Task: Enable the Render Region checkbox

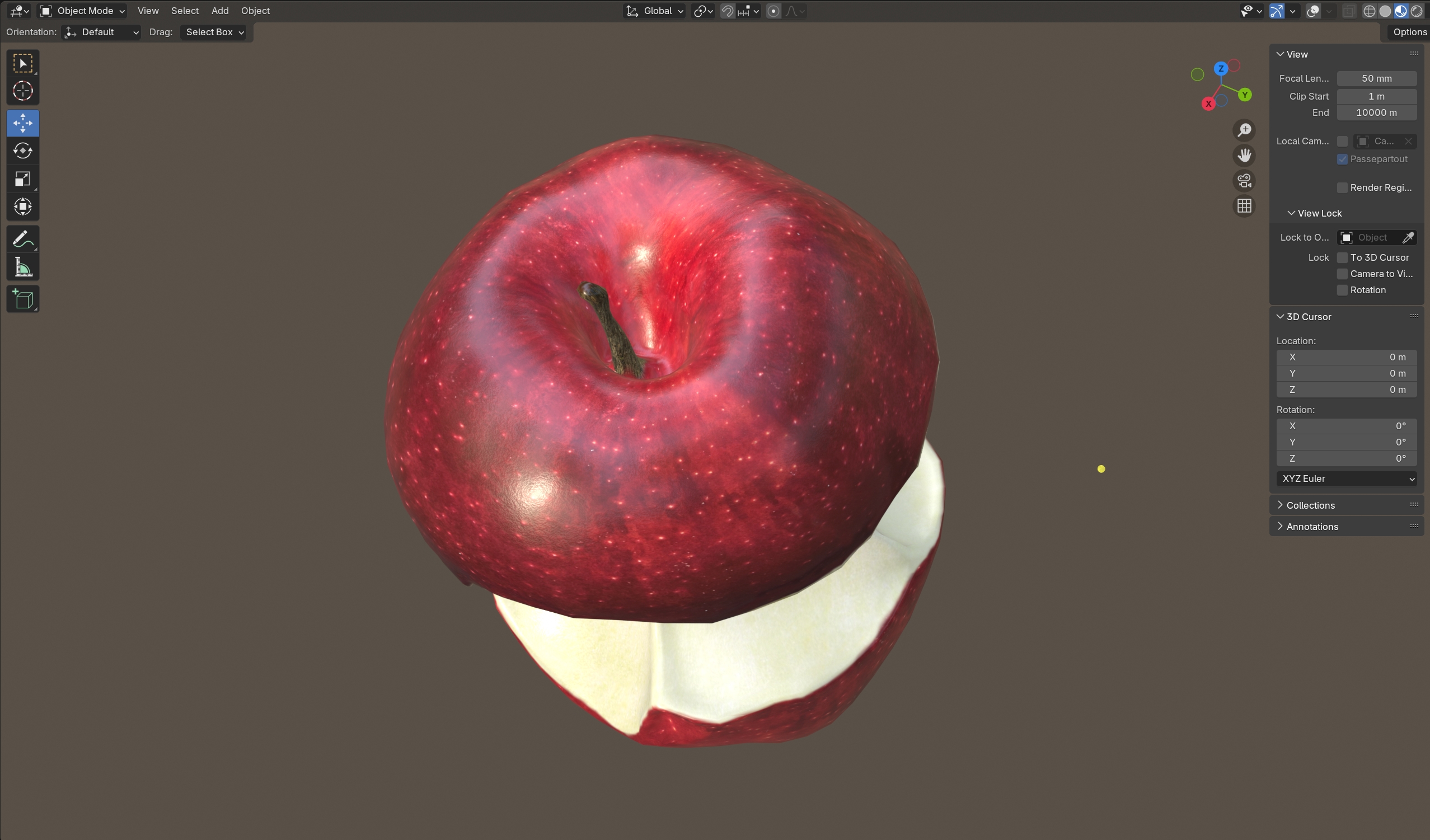Action: click(1342, 188)
